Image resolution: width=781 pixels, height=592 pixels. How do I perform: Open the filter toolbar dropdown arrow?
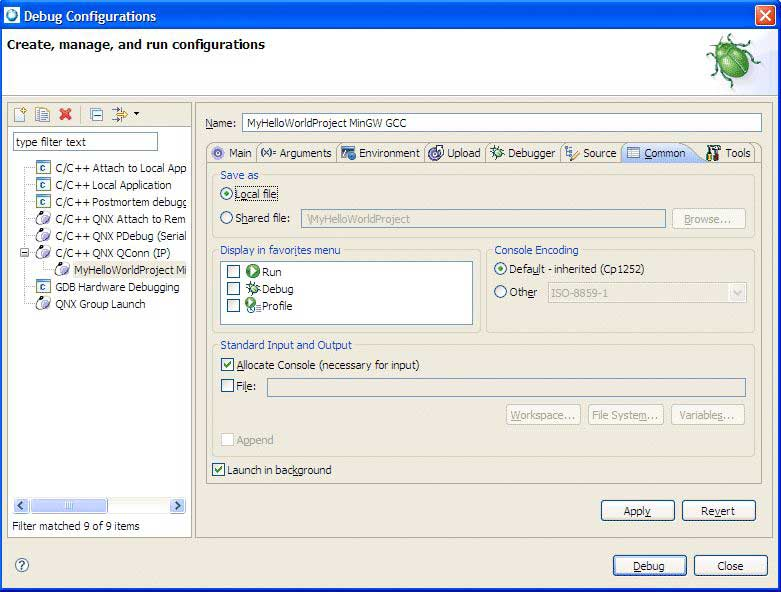pos(136,114)
